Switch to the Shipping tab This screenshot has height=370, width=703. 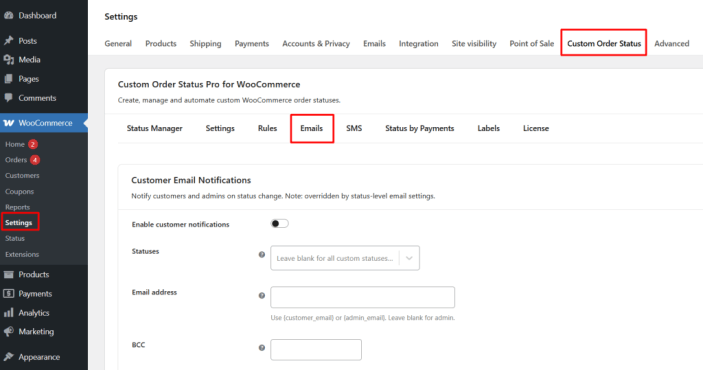[205, 44]
